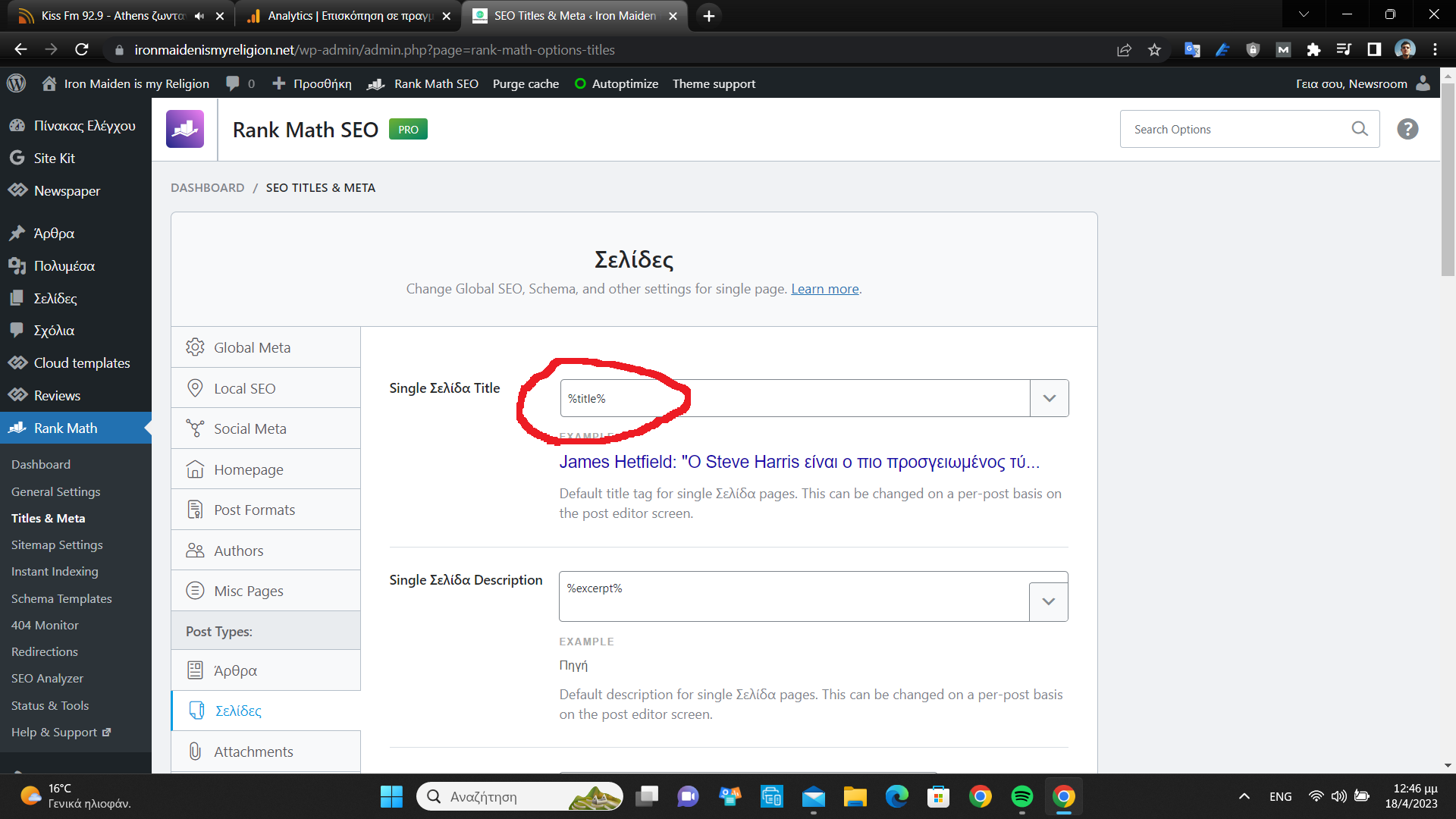Click the search magnifier in Search Options

tap(1360, 129)
